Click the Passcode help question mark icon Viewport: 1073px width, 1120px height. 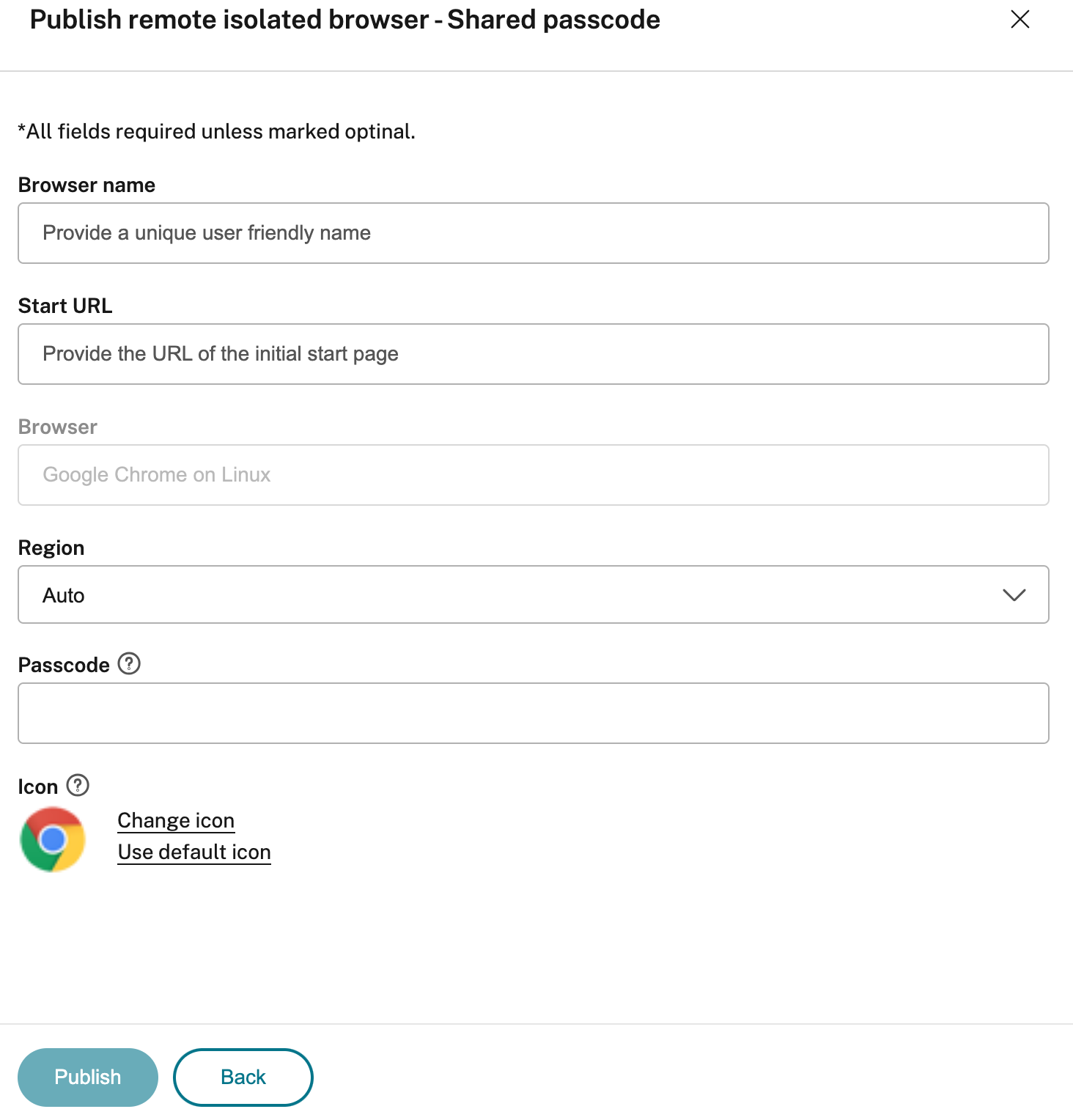coord(129,663)
